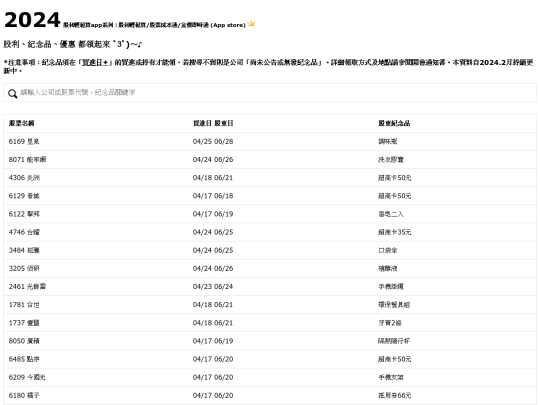Image resolution: width=540 pixels, height=405 pixels.
Task: Click 超商卡50元 souvenir in row 6129
Action: pyautogui.click(x=395, y=196)
